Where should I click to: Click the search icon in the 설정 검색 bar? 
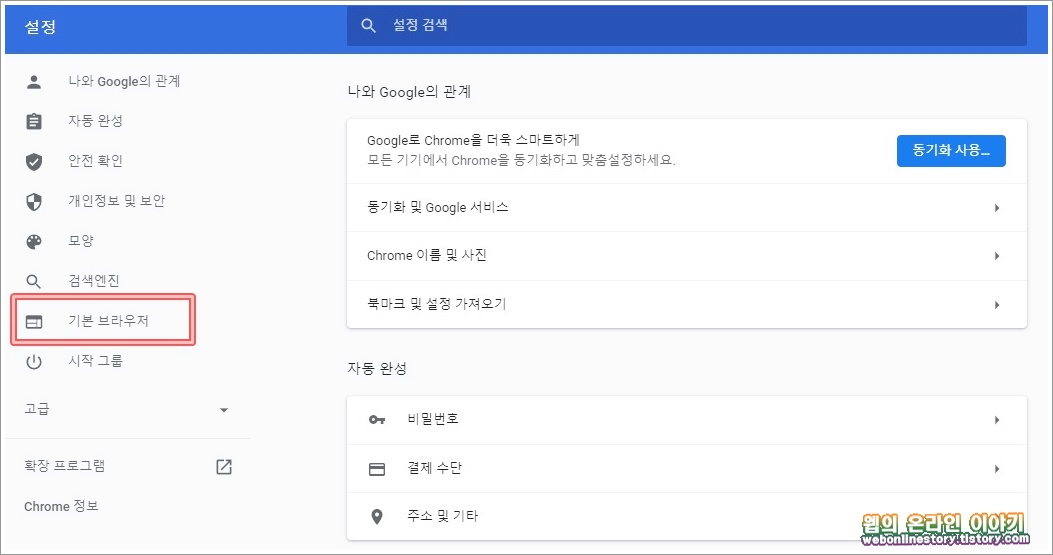click(x=368, y=26)
